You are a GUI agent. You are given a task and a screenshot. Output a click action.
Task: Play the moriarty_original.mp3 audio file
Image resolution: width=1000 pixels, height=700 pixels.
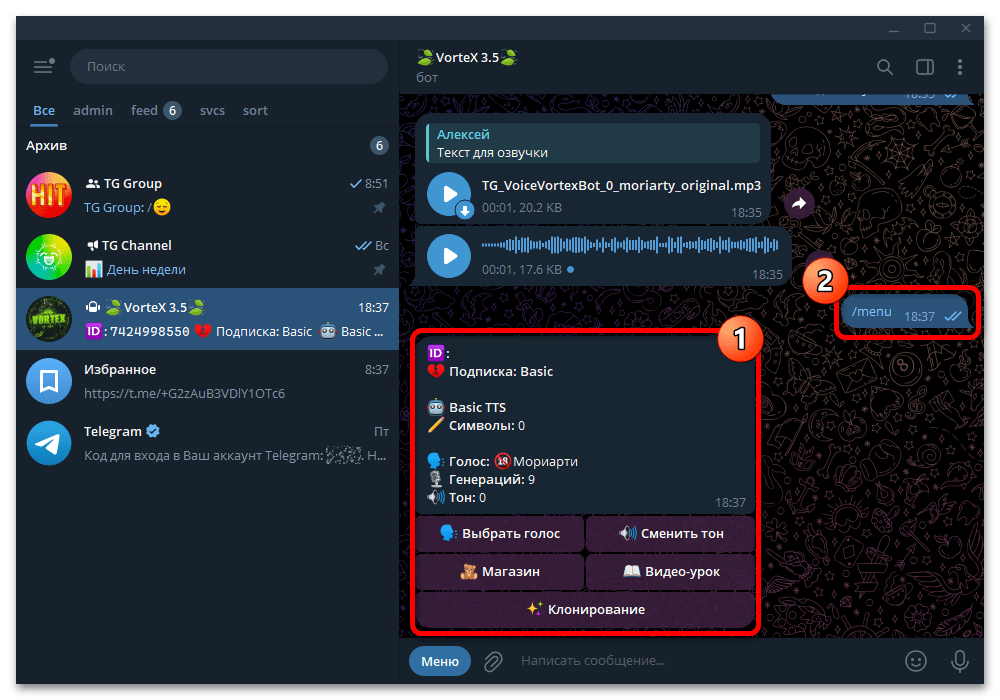(x=449, y=194)
